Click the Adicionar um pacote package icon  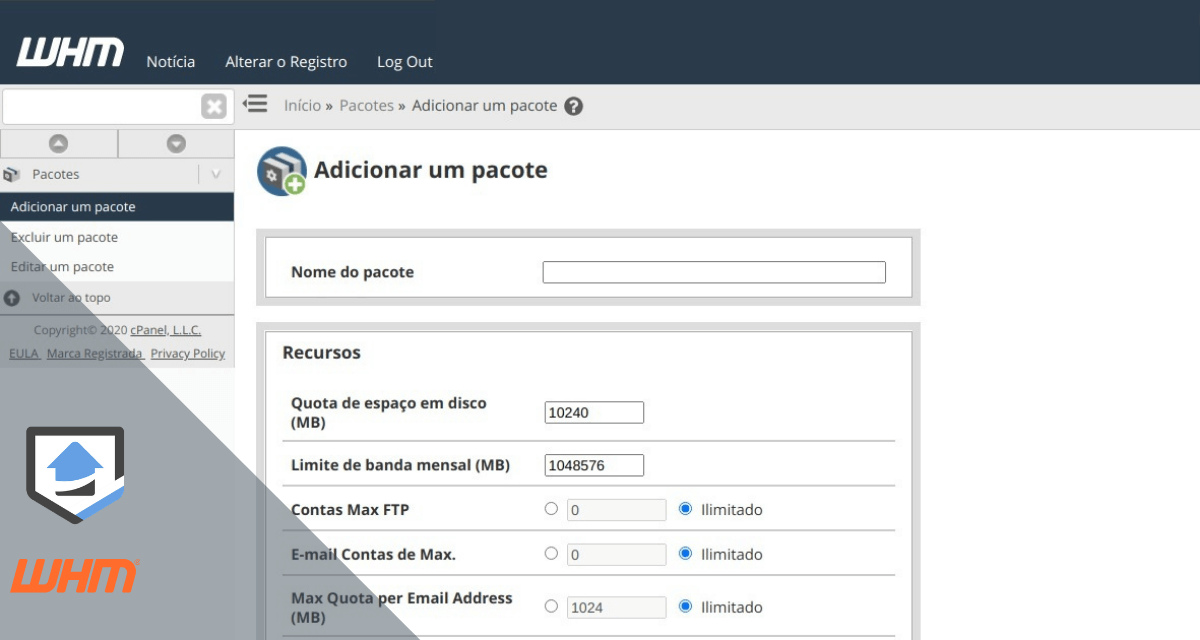click(x=281, y=171)
